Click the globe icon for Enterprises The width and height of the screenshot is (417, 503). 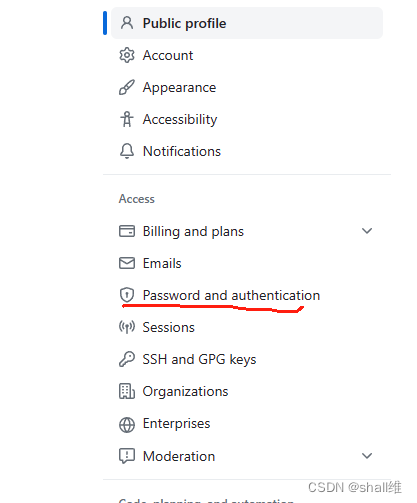click(127, 425)
